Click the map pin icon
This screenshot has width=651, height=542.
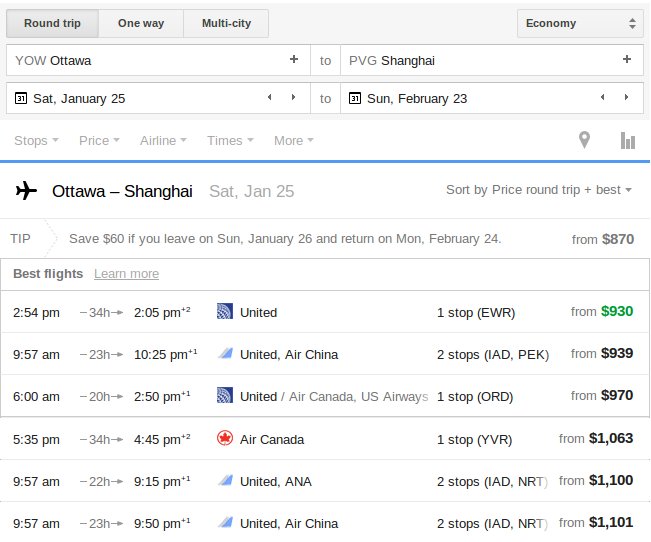click(x=585, y=140)
